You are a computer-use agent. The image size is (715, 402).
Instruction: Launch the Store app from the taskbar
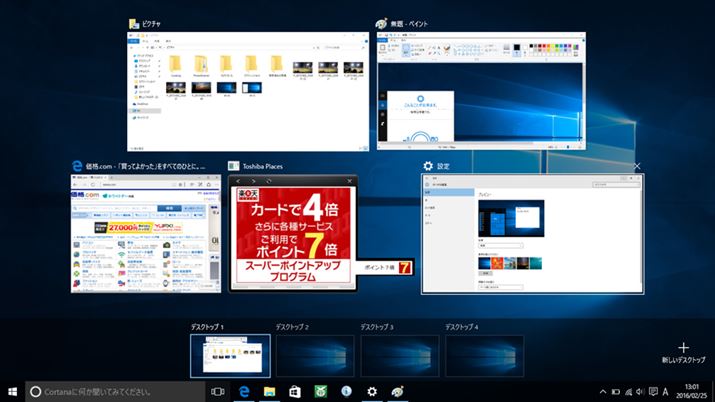pyautogui.click(x=295, y=391)
